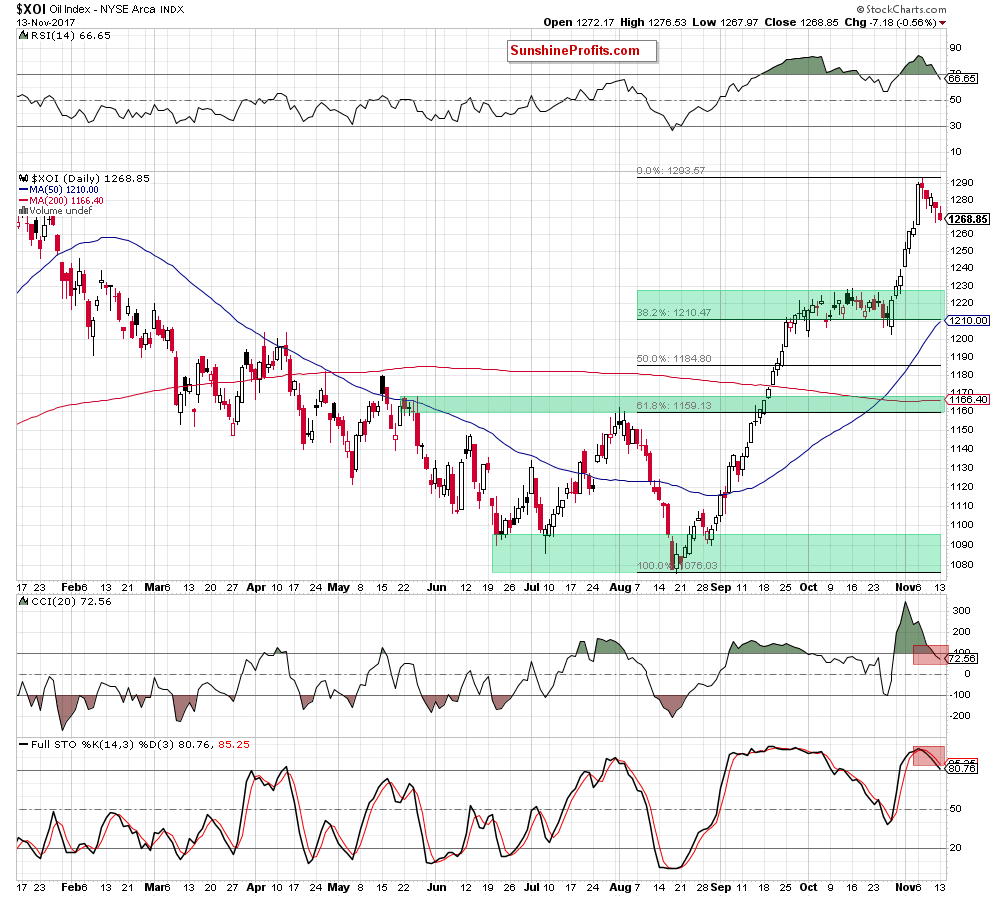Click the RSI current value tag 66.65
Viewport: 990px width, 897px height.
click(962, 78)
